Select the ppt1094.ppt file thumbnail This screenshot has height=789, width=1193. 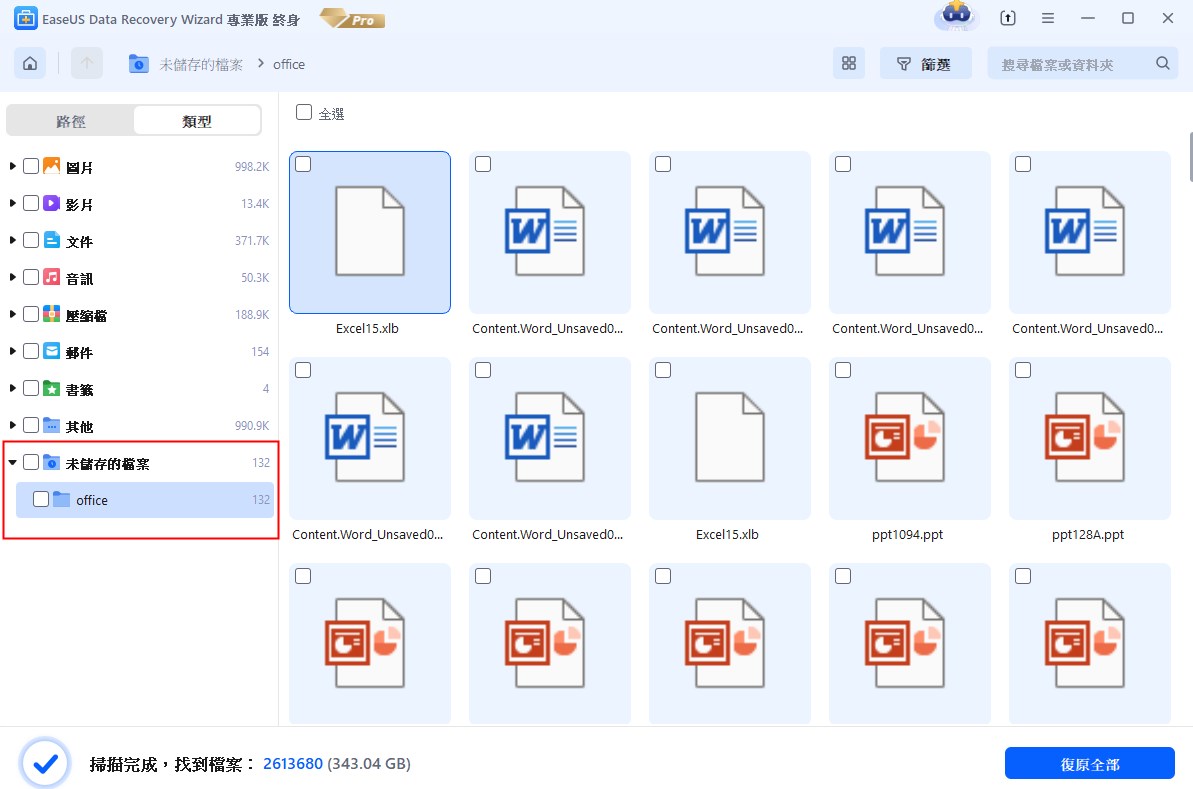click(x=909, y=438)
